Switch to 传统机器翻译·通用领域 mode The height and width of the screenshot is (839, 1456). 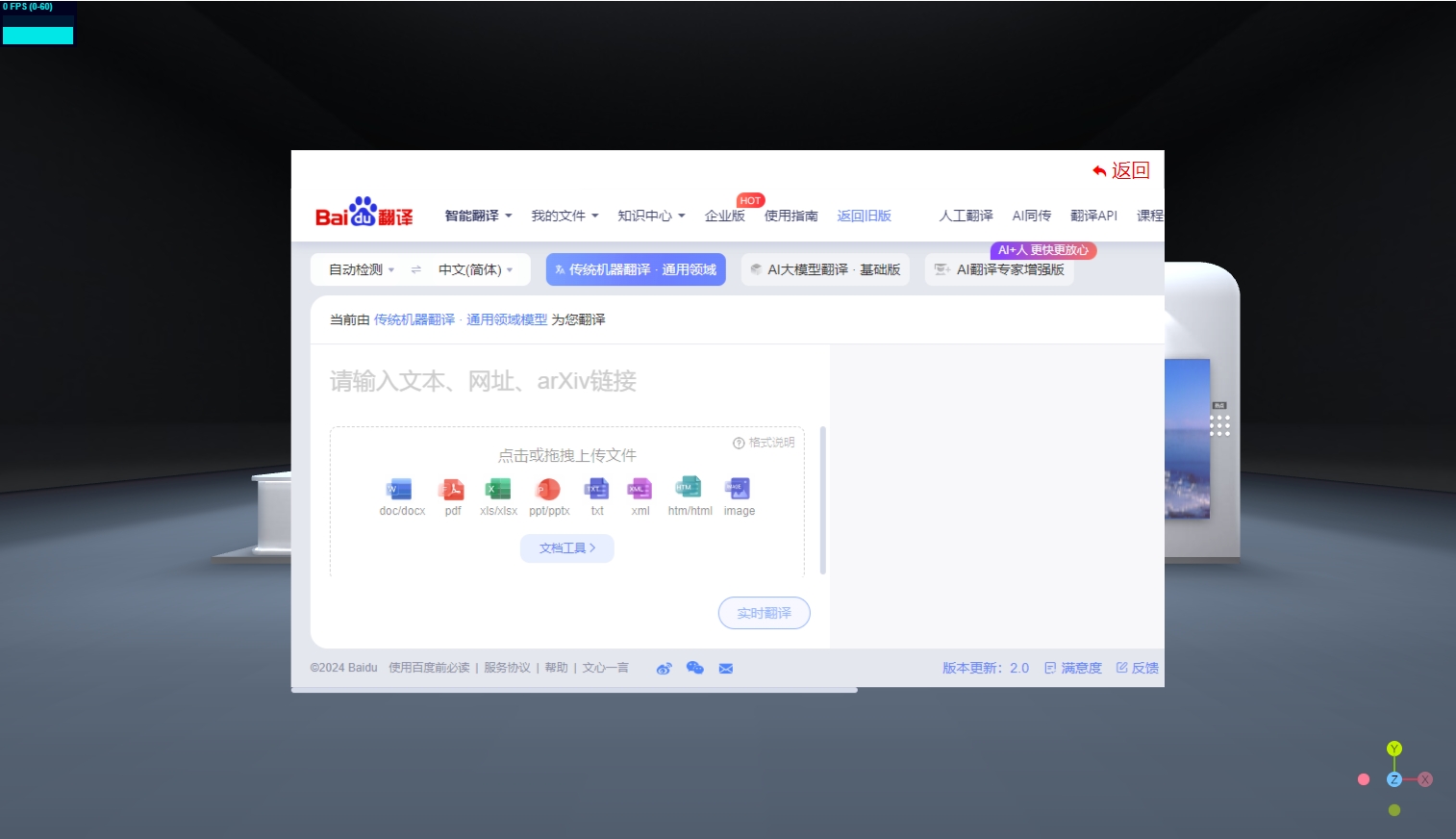[636, 269]
